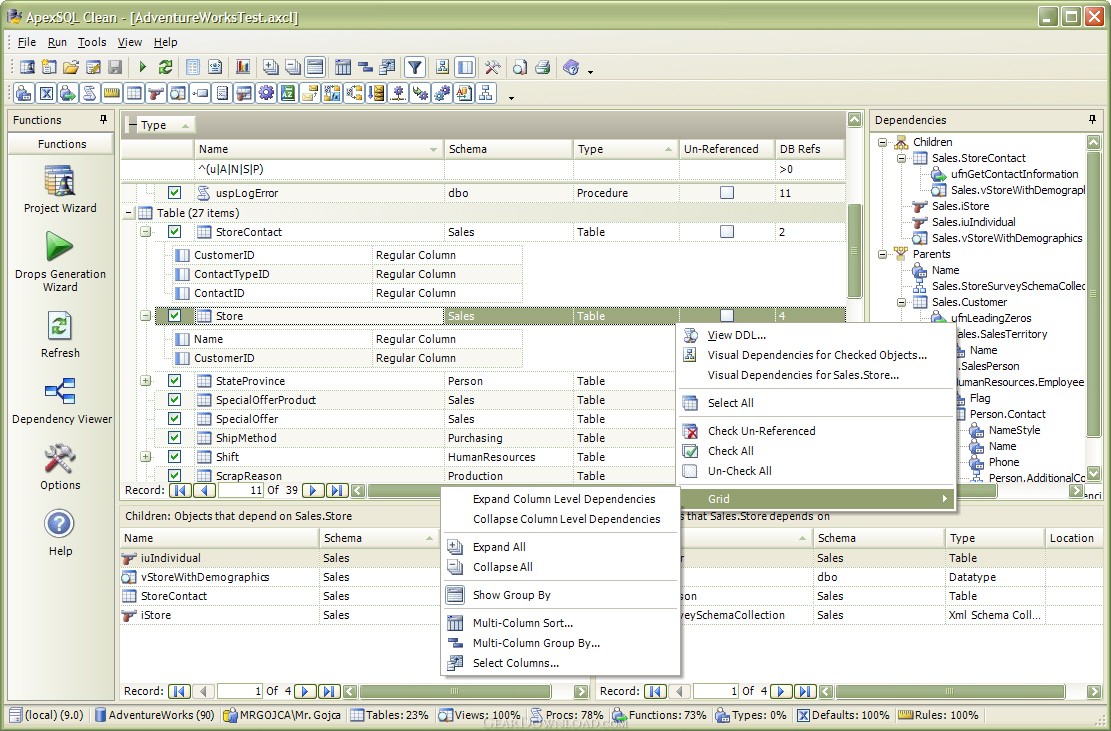Collapse the StoreContact row columns
Screen dimensions: 1111x731
tap(145, 232)
